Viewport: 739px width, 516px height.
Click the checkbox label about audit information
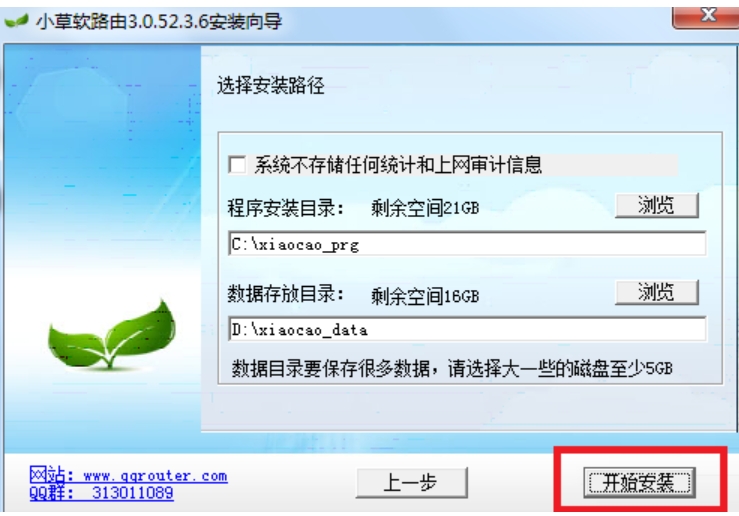coord(398,165)
